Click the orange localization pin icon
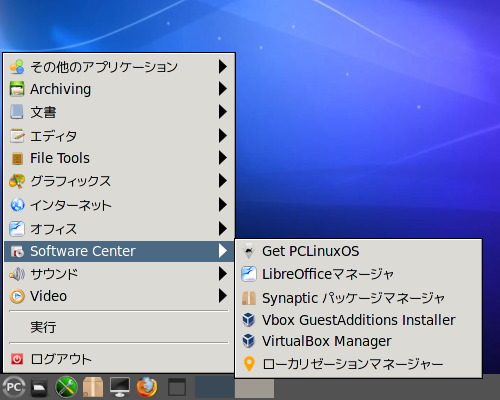The width and height of the screenshot is (500, 400). [x=249, y=364]
